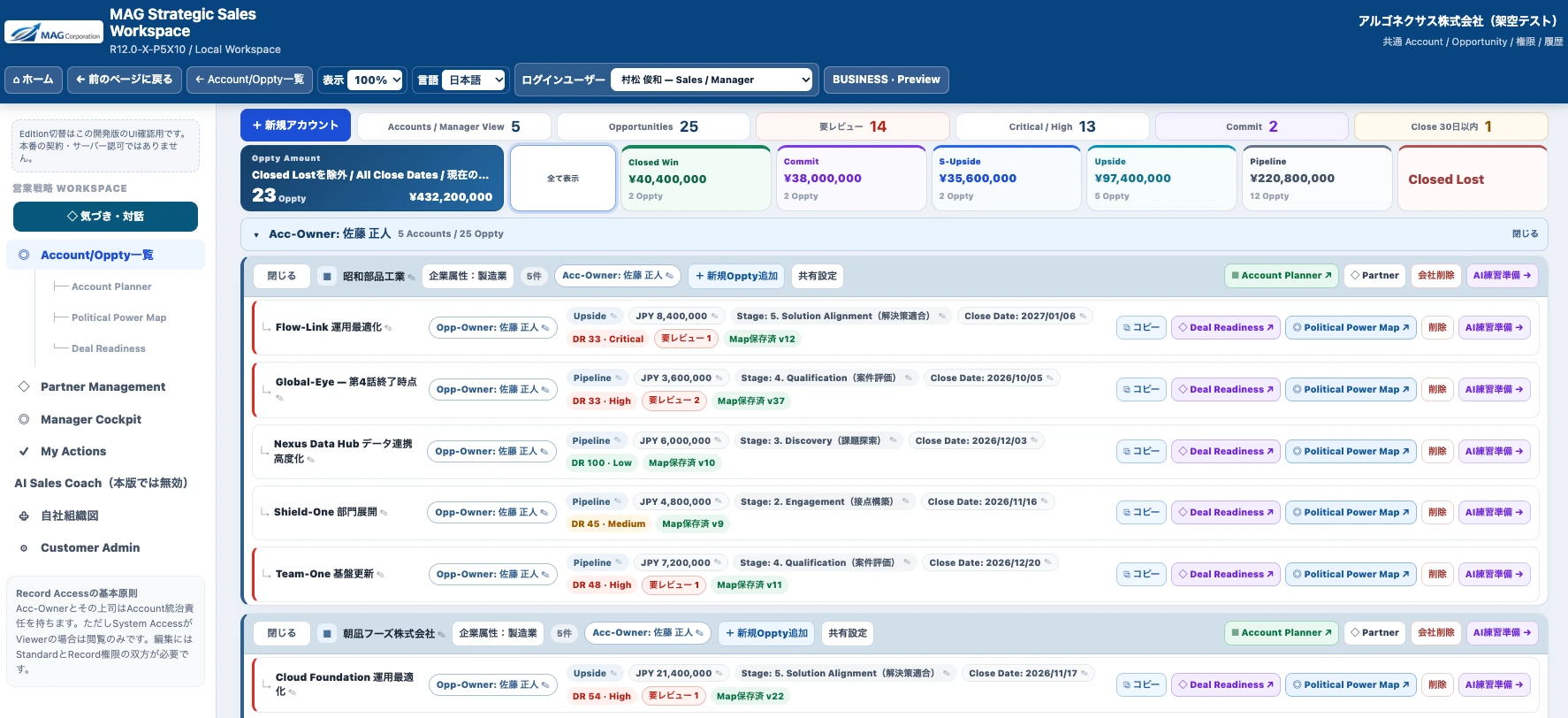1568x718 pixels.
Task: Open Deal Readiness for Team-One 基盤更新
Action: coord(1226,574)
